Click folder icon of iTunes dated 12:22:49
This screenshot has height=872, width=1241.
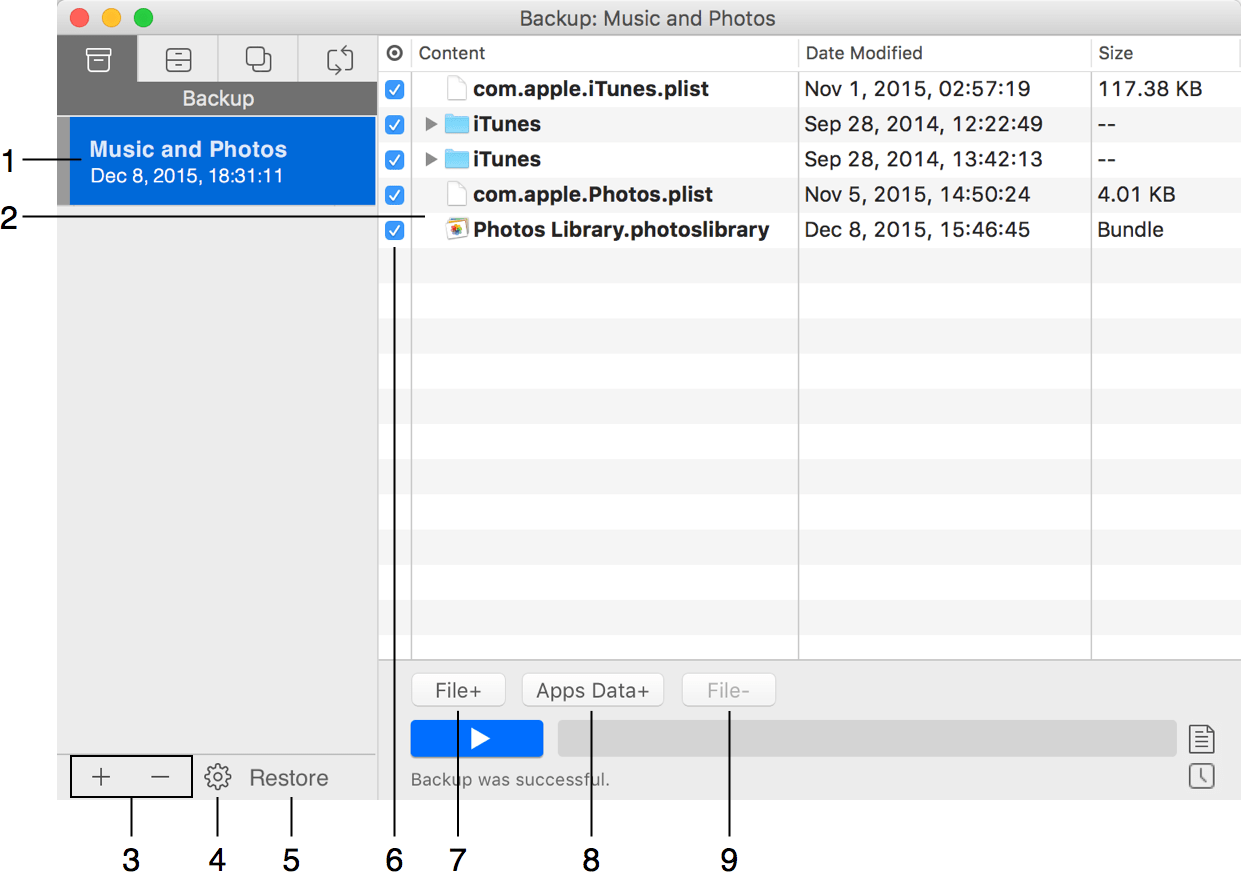[457, 124]
